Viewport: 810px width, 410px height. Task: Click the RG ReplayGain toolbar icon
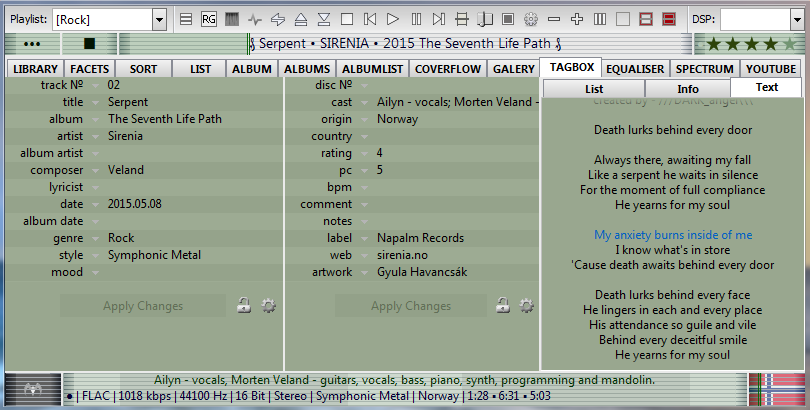pos(209,19)
